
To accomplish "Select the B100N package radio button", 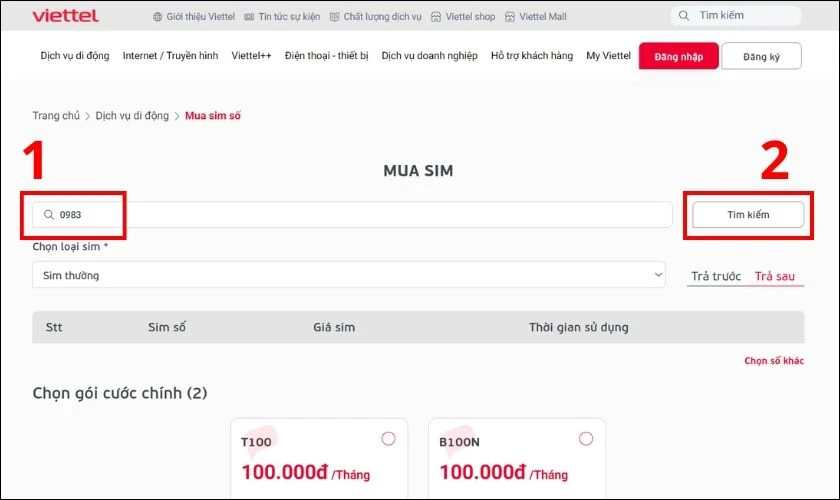I will [586, 439].
